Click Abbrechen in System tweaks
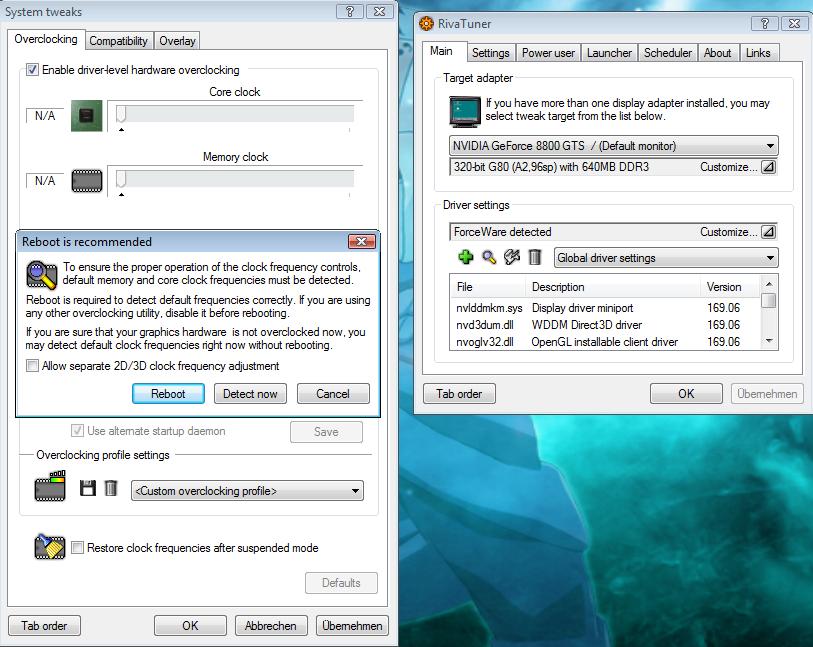The height and width of the screenshot is (647, 813). 271,626
